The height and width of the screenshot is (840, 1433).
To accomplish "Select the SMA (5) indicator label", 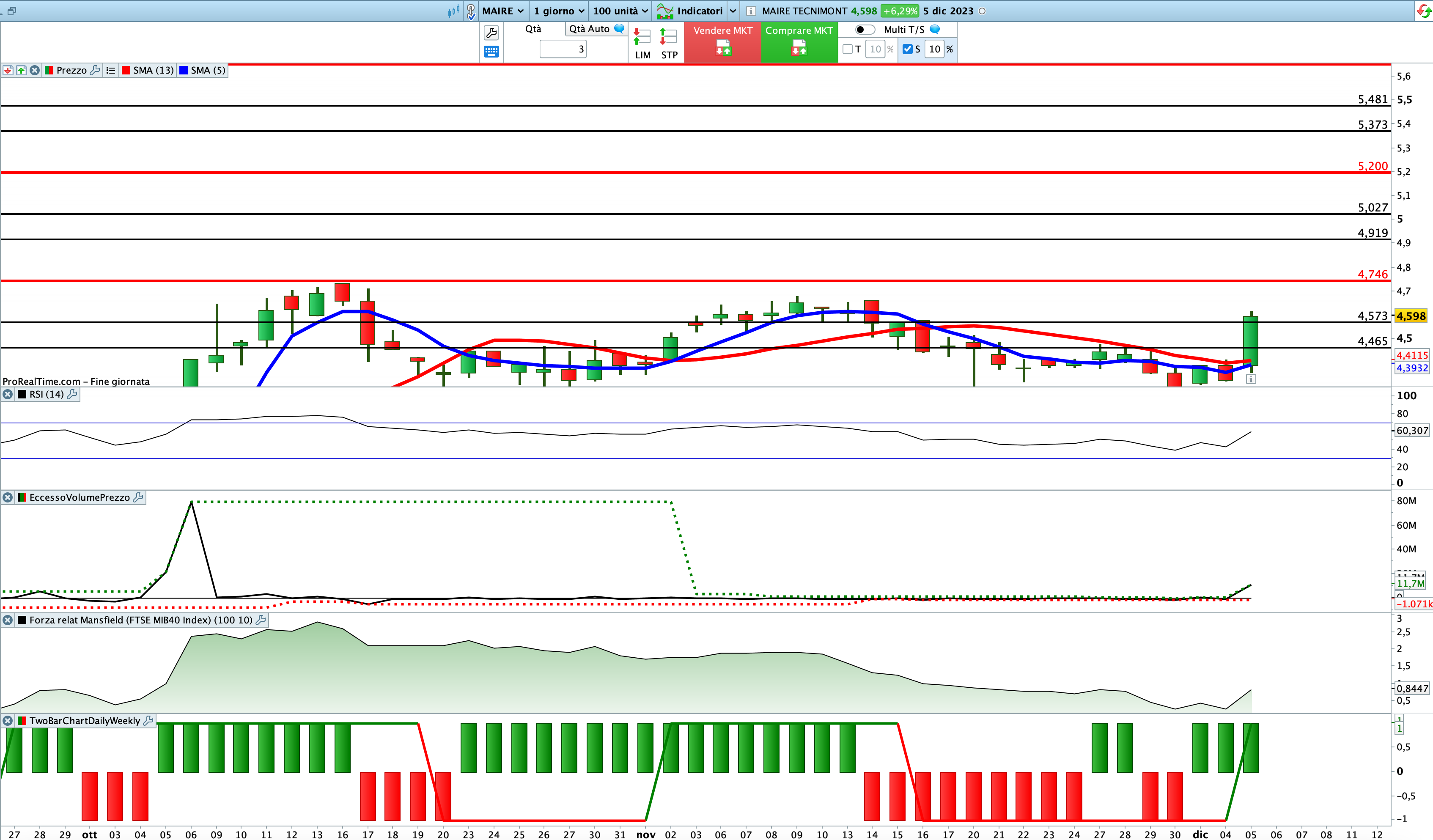I will 208,70.
